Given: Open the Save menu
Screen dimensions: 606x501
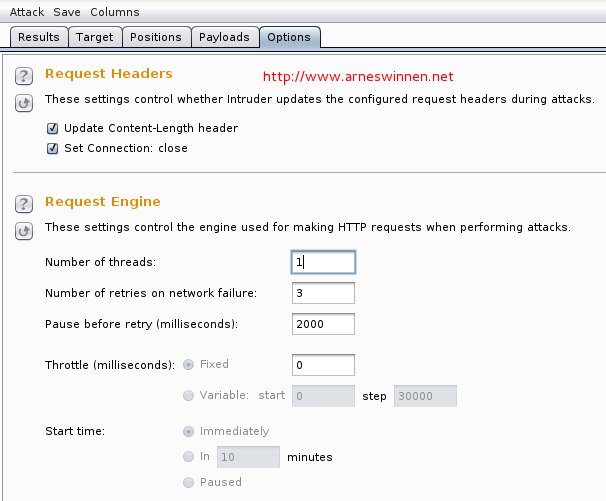Looking at the screenshot, I should [67, 12].
